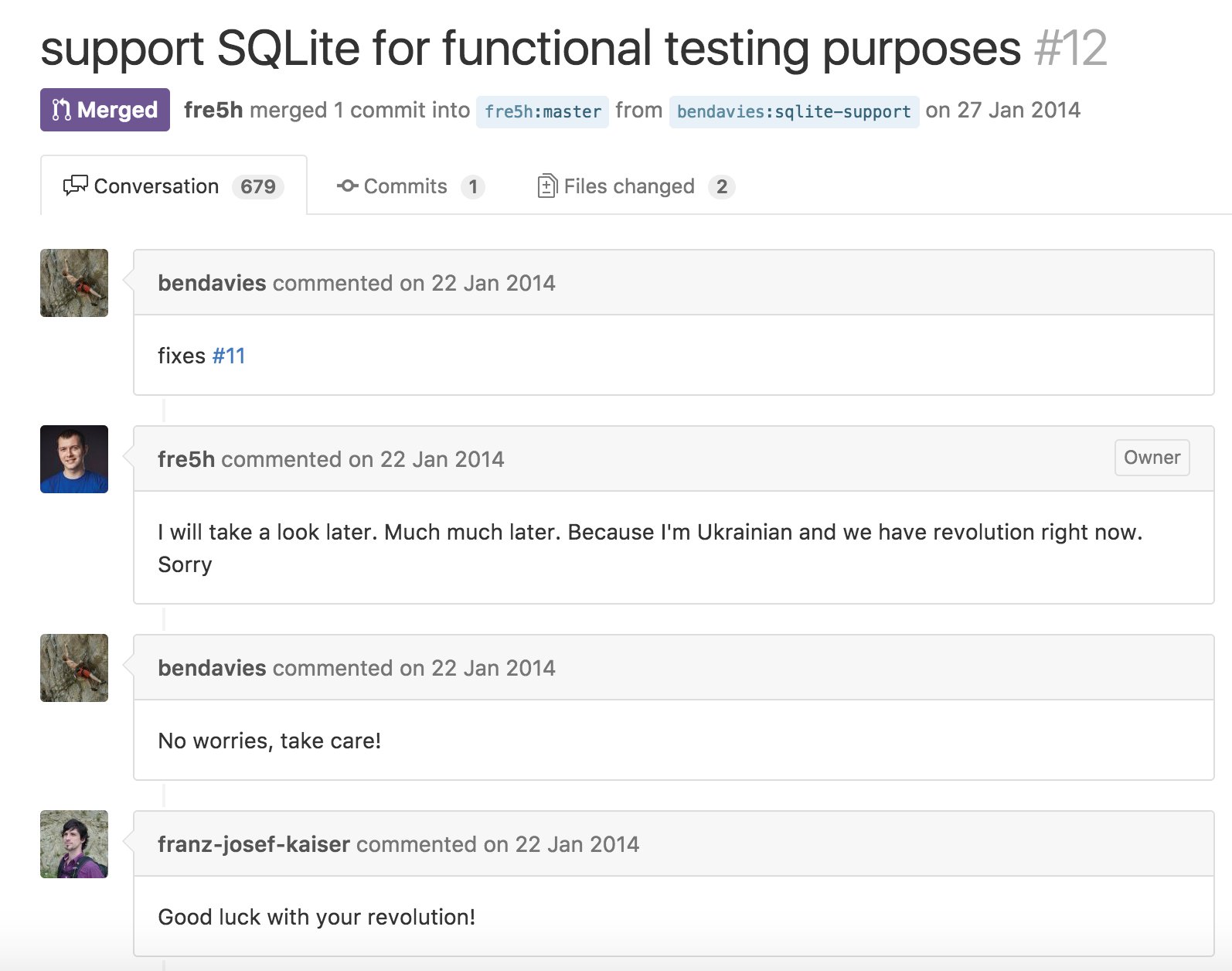
Task: Click franz-josef-kaiser author name
Action: [254, 844]
